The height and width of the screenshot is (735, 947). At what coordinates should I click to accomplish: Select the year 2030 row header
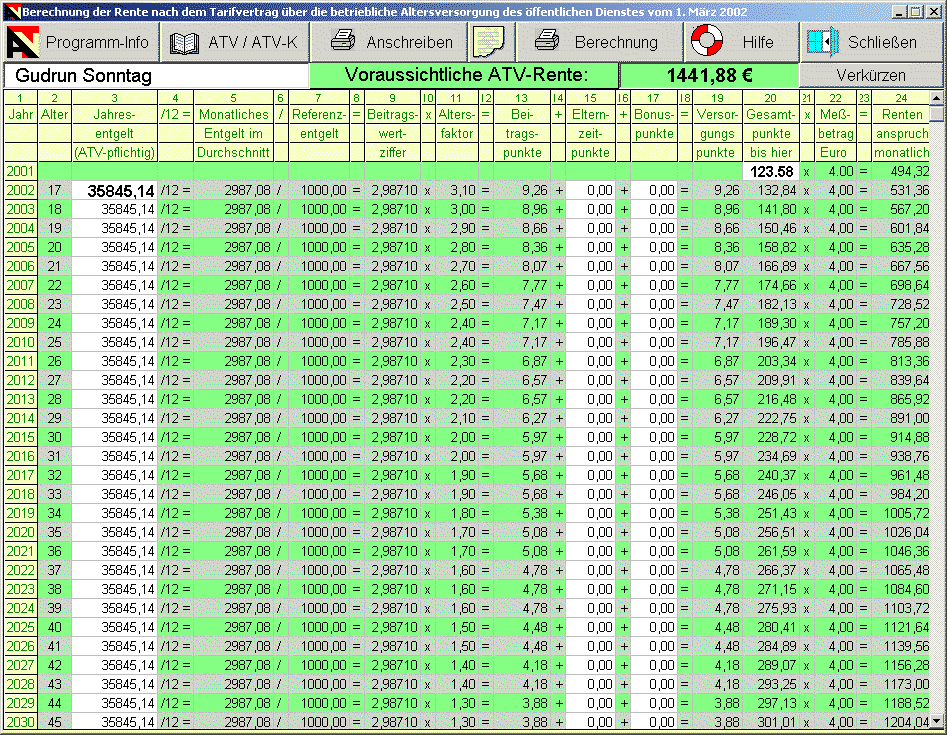click(x=21, y=722)
